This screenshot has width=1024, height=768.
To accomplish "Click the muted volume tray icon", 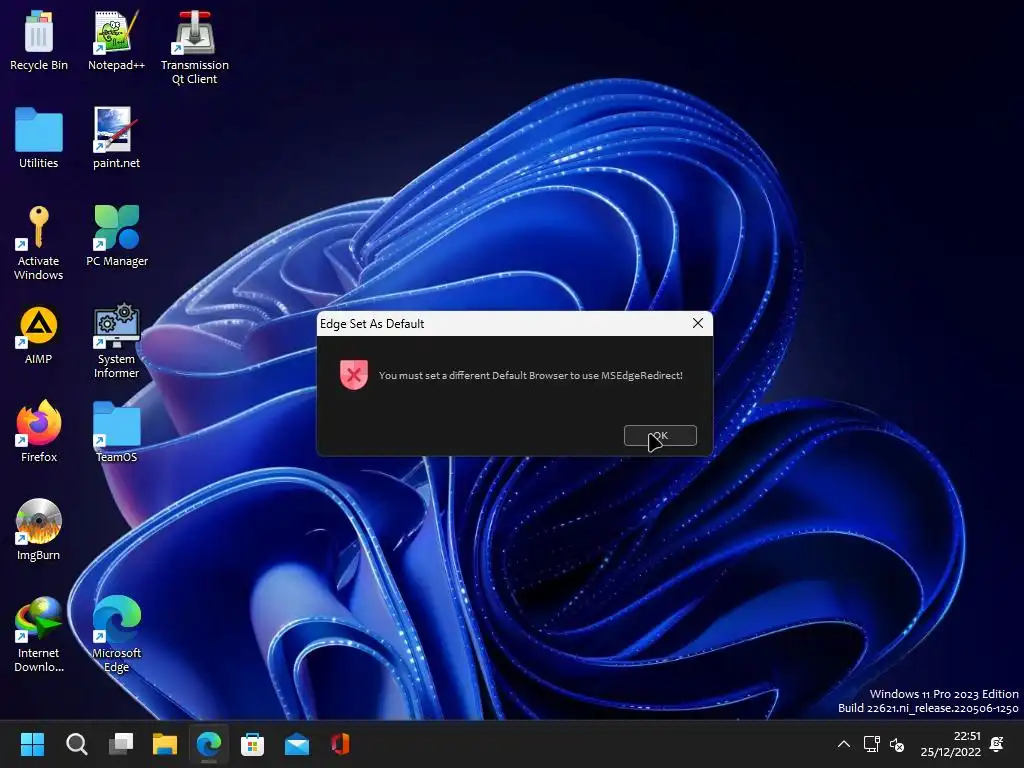I will coord(897,744).
